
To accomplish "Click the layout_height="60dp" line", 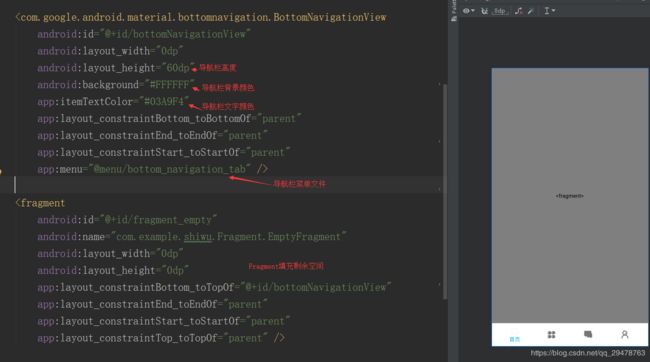I will click(116, 68).
